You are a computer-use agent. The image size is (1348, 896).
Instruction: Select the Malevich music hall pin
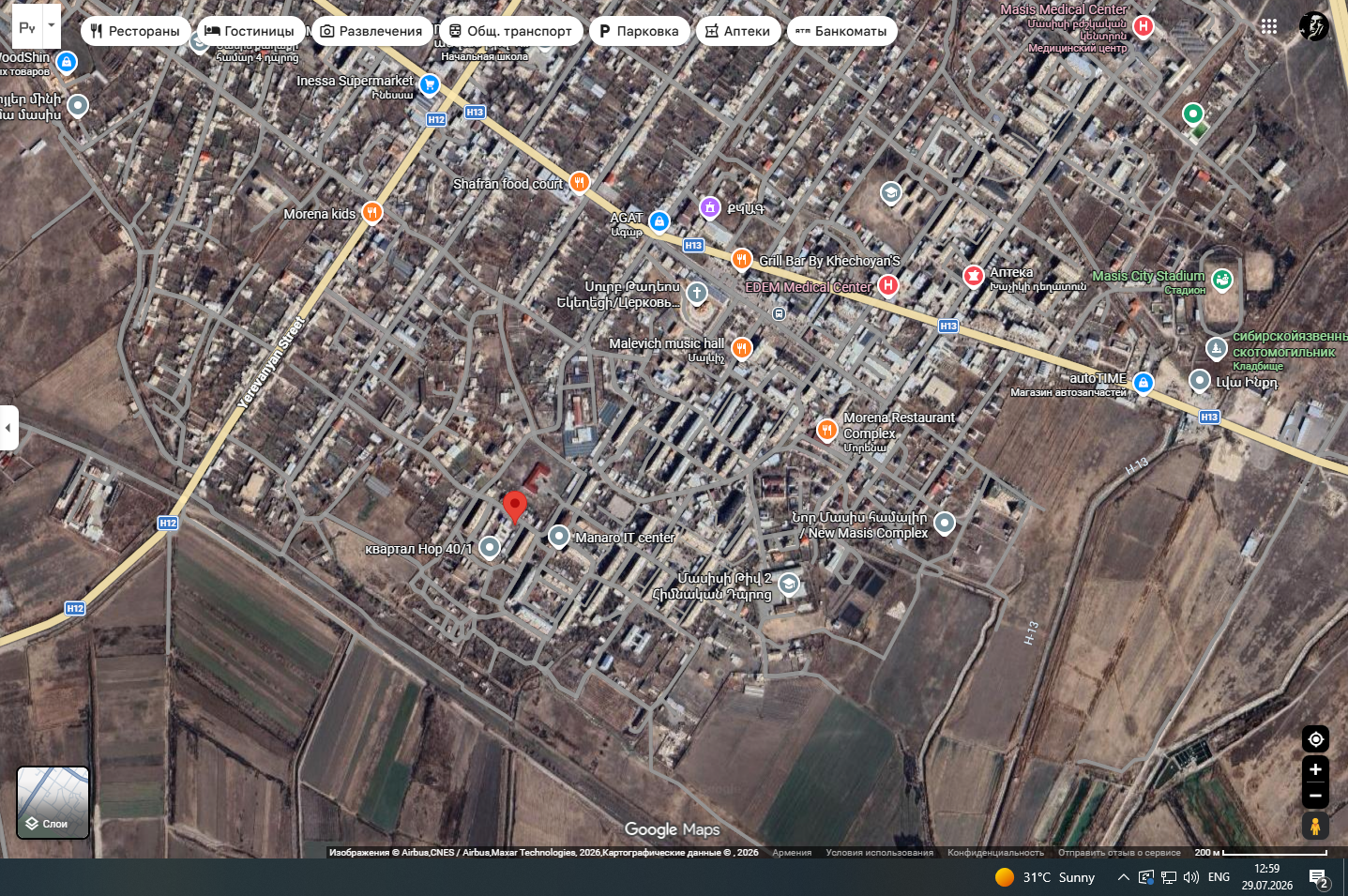click(x=741, y=349)
